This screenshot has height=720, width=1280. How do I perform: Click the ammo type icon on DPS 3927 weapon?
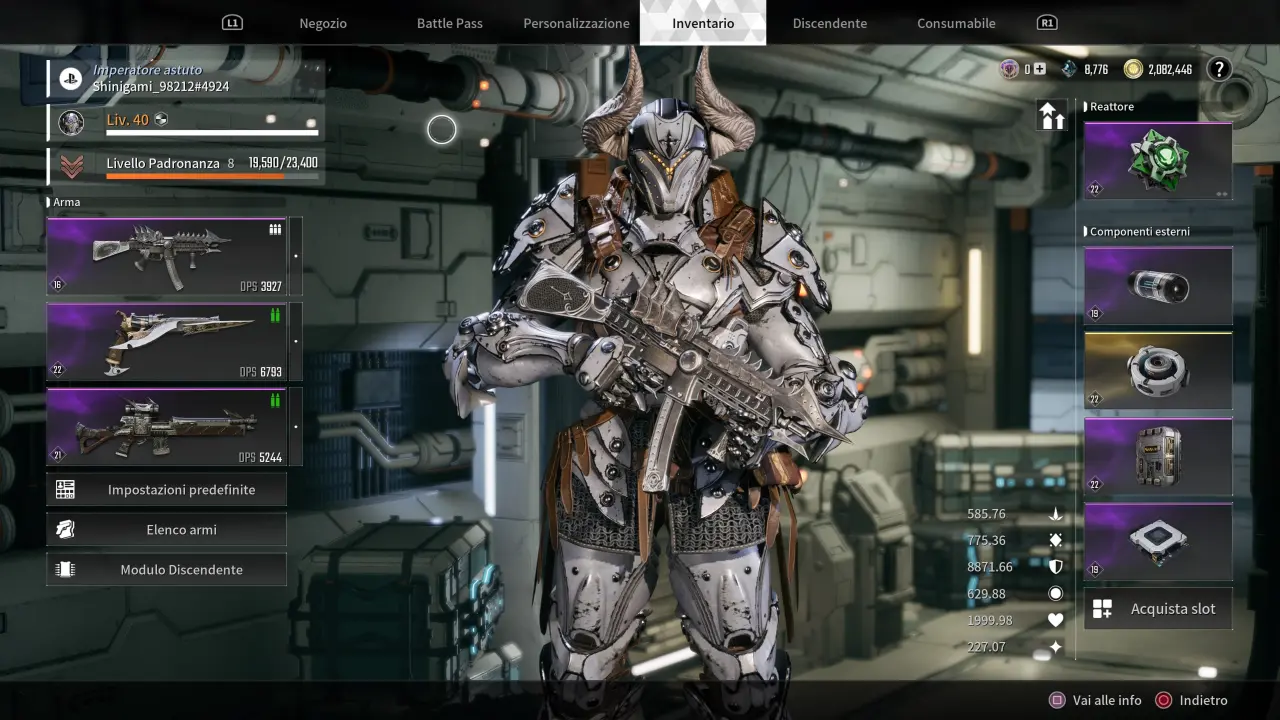point(275,230)
